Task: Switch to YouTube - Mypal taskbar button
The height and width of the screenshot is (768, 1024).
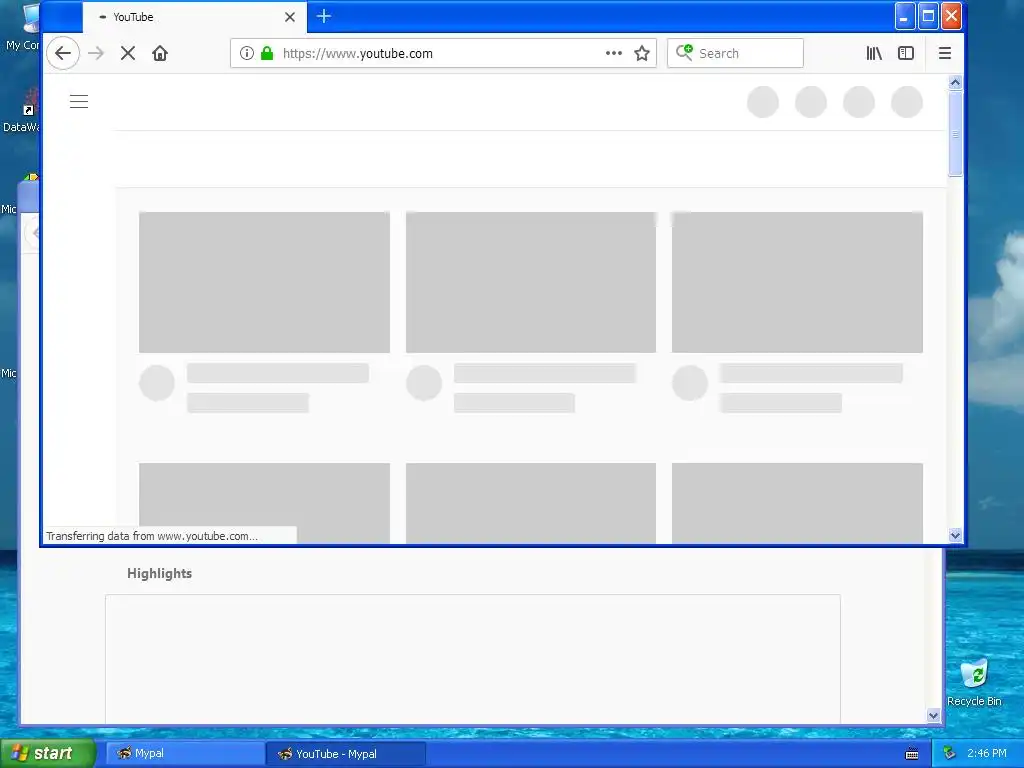Action: tap(346, 754)
